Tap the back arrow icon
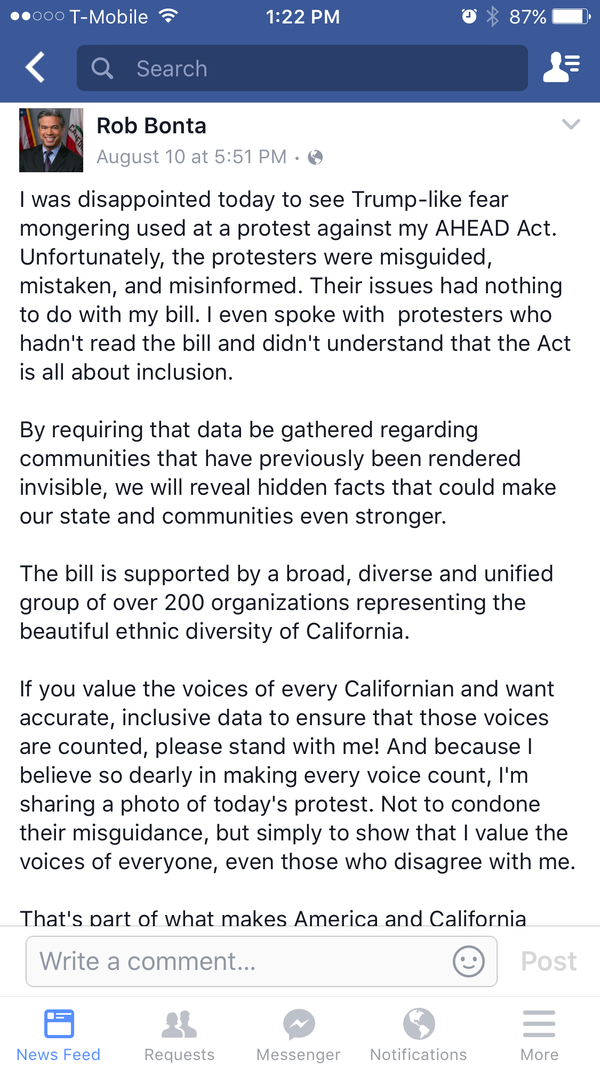This screenshot has height=1067, width=600. tap(35, 68)
